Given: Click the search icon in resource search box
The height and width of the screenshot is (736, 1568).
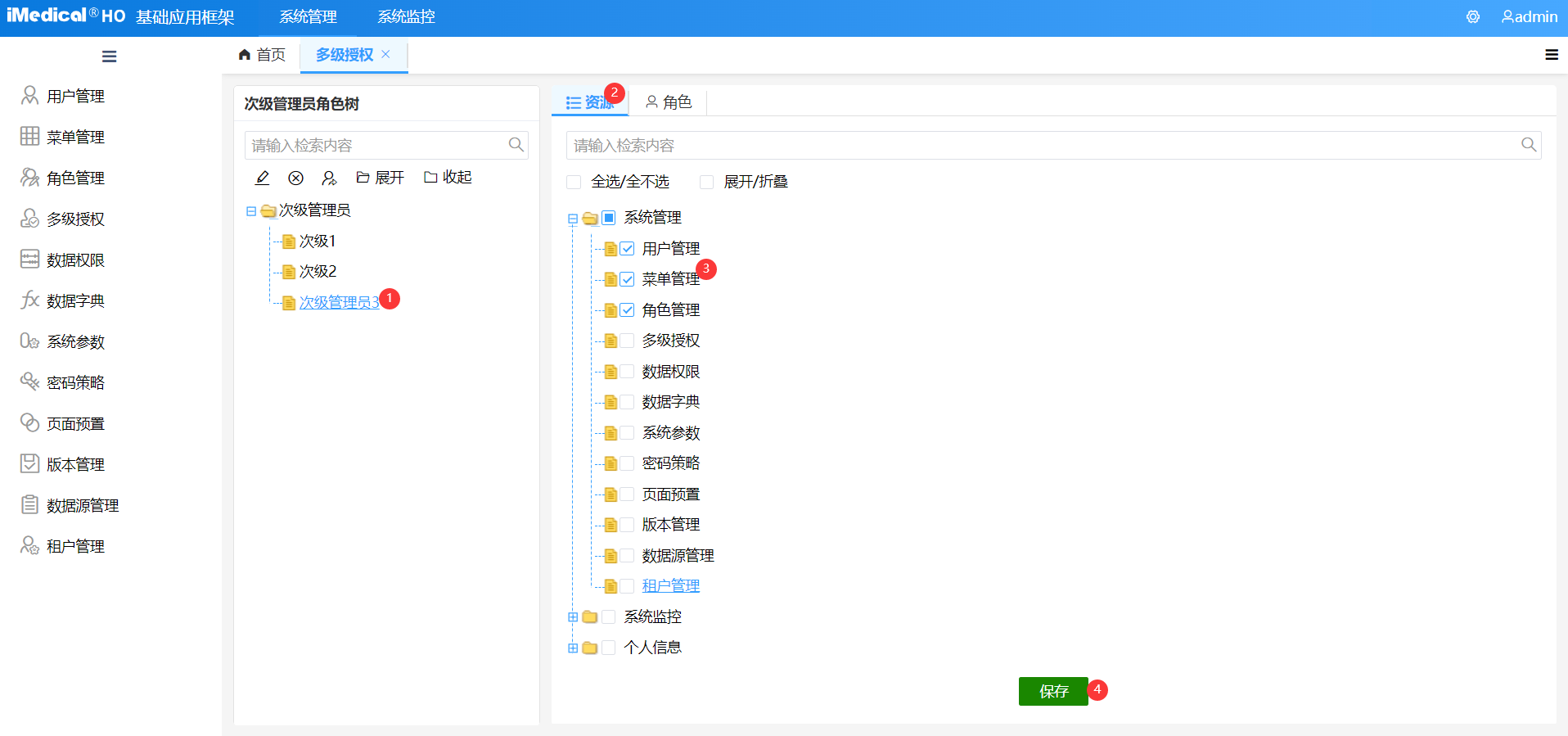Looking at the screenshot, I should pyautogui.click(x=1528, y=145).
